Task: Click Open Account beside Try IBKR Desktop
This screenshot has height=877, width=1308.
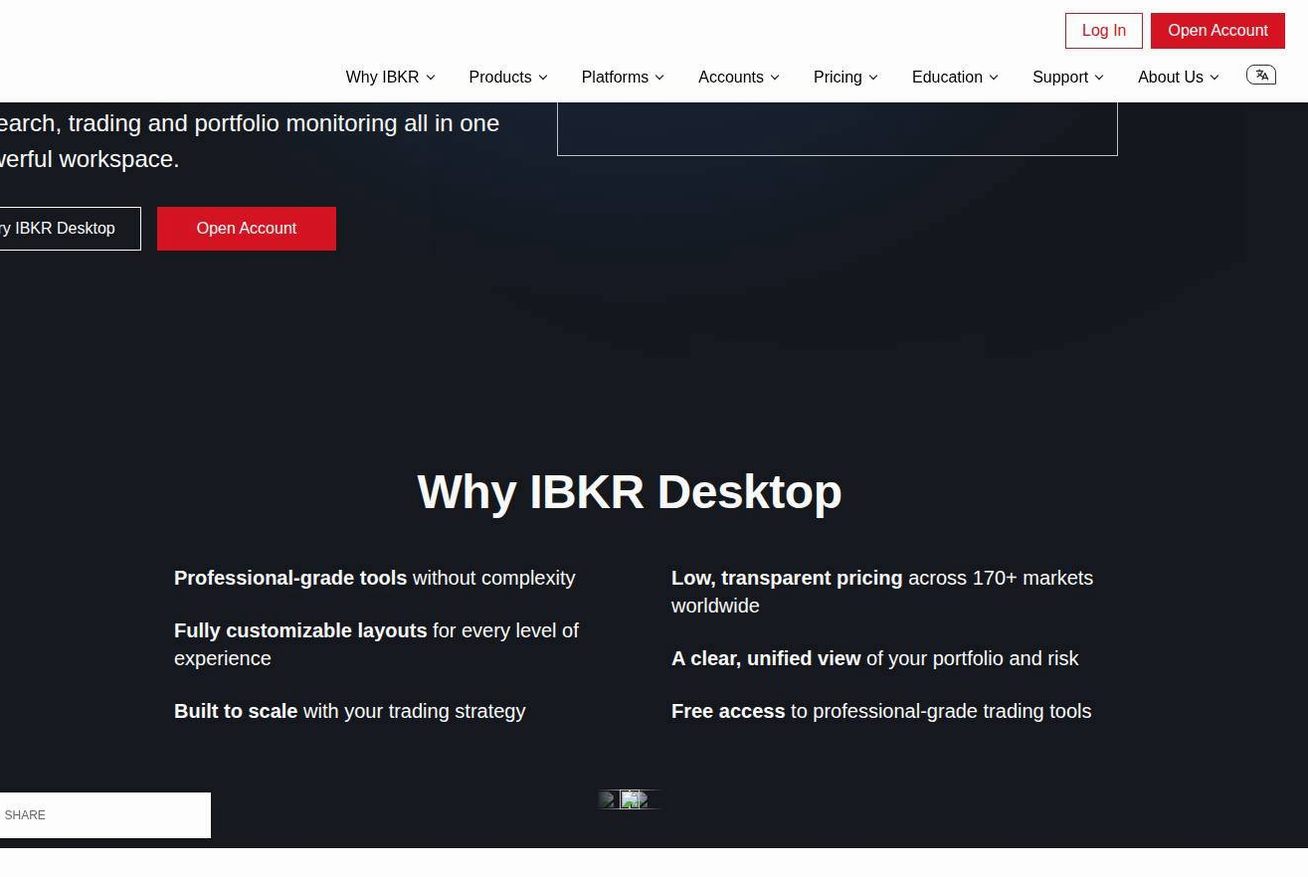Action: (x=246, y=229)
